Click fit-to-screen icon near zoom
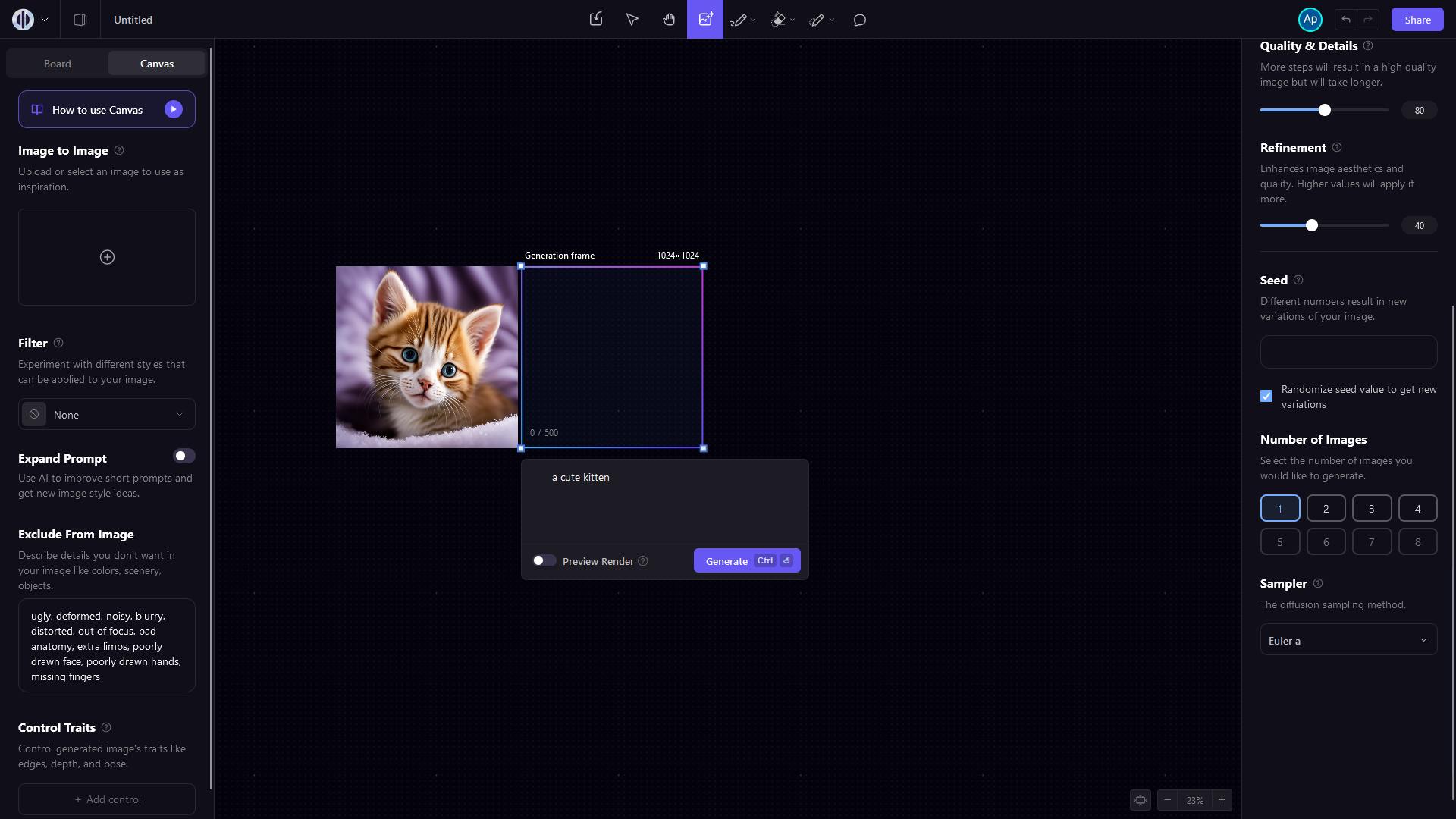 point(1140,800)
